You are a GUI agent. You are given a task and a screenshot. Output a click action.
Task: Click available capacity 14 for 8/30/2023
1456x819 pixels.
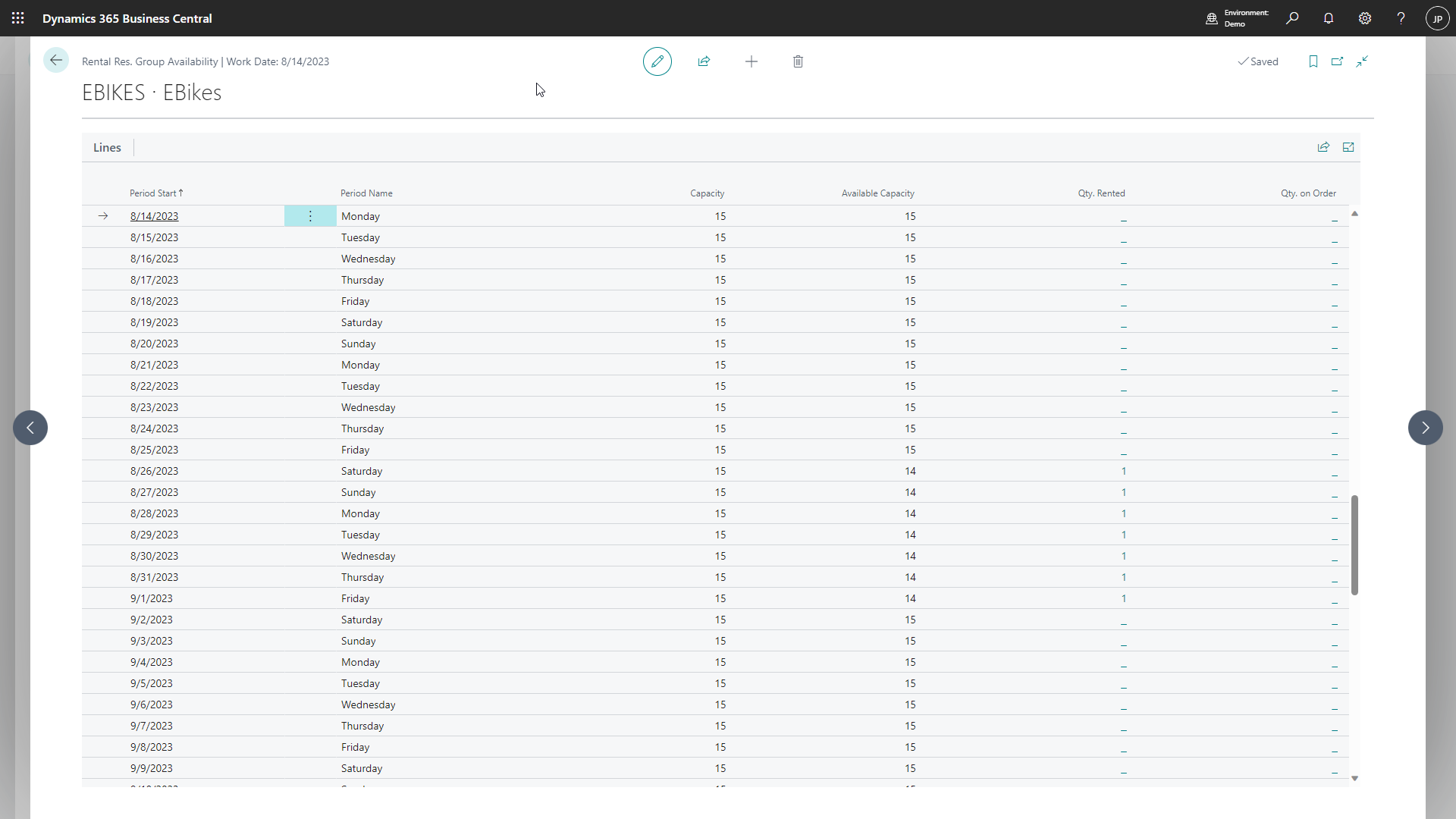pyautogui.click(x=910, y=556)
